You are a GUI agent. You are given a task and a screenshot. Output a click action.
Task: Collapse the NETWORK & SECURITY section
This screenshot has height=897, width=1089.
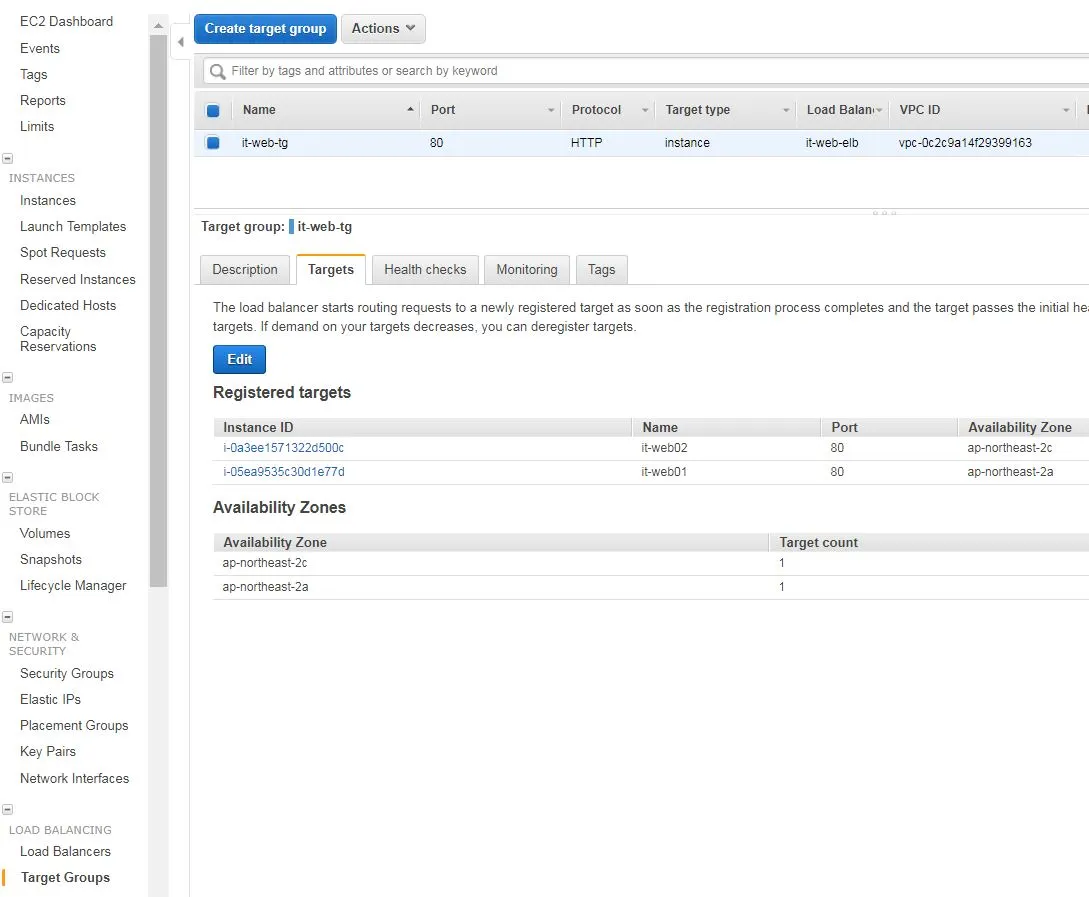tap(8, 617)
